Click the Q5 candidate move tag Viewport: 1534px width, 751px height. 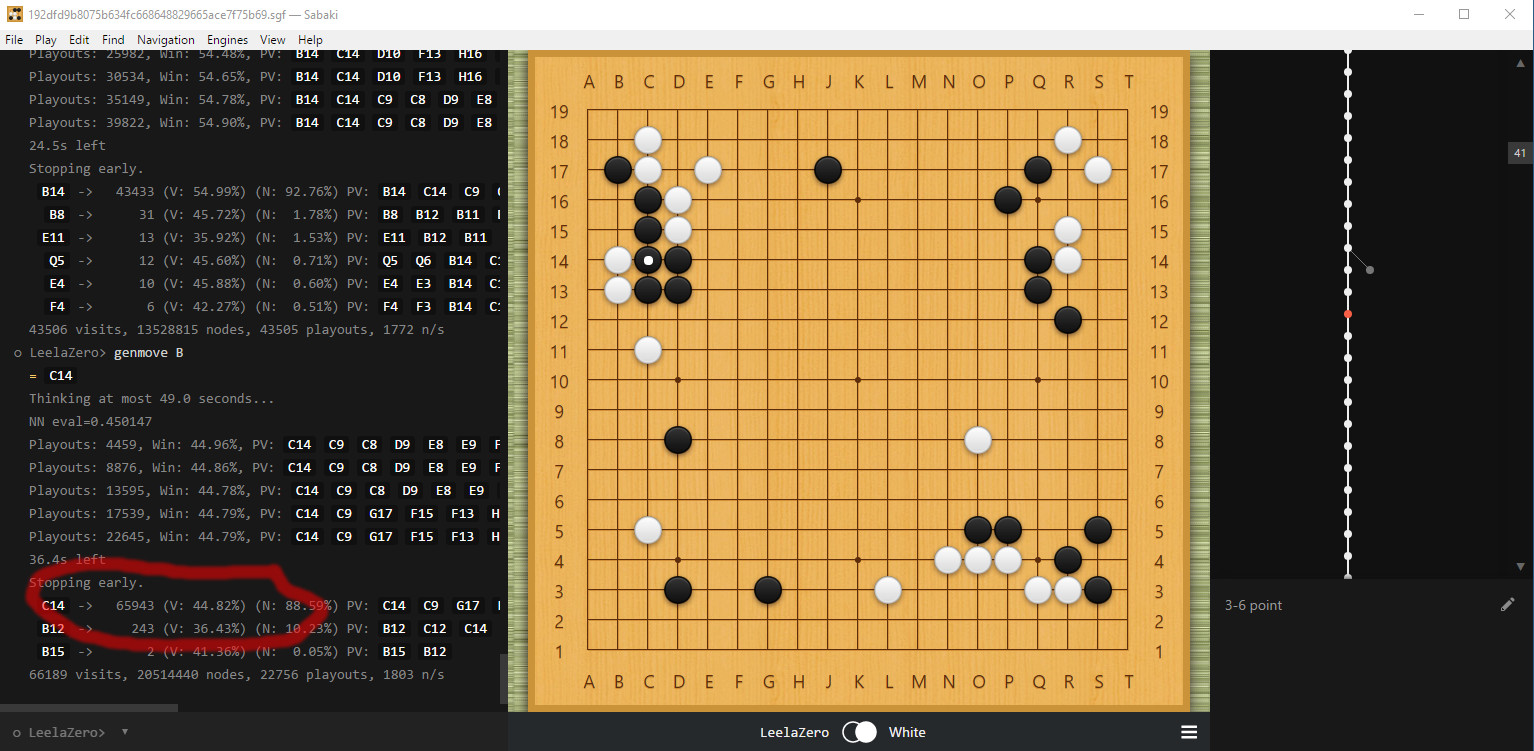(x=56, y=260)
